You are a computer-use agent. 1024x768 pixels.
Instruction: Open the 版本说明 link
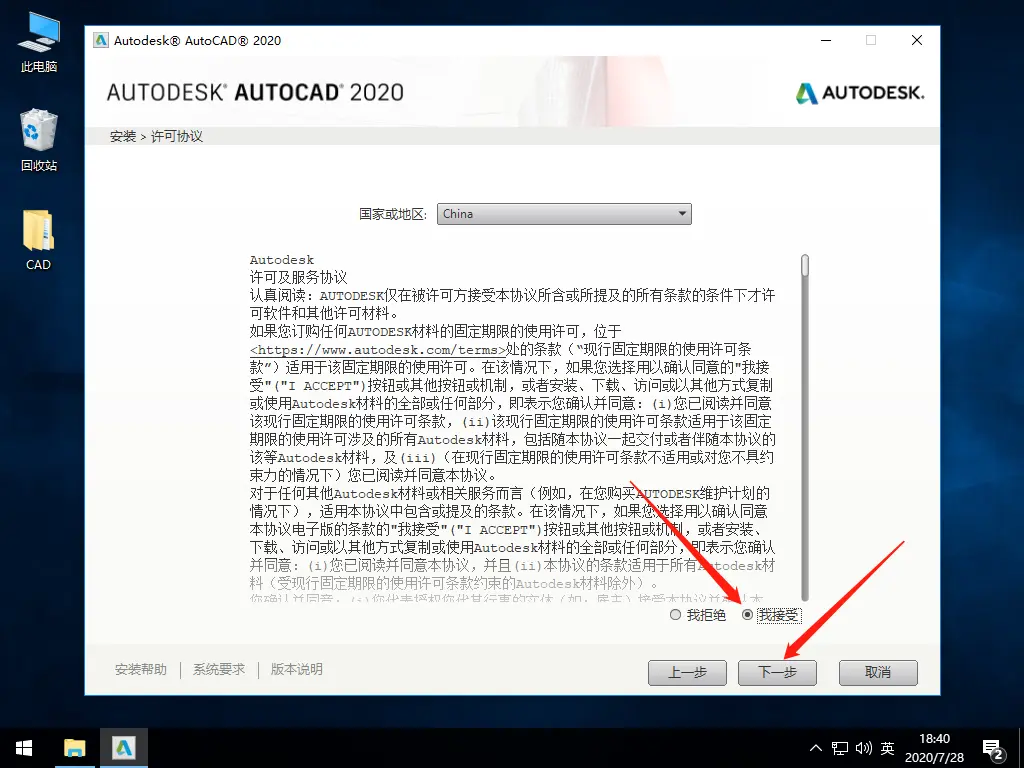coord(296,669)
